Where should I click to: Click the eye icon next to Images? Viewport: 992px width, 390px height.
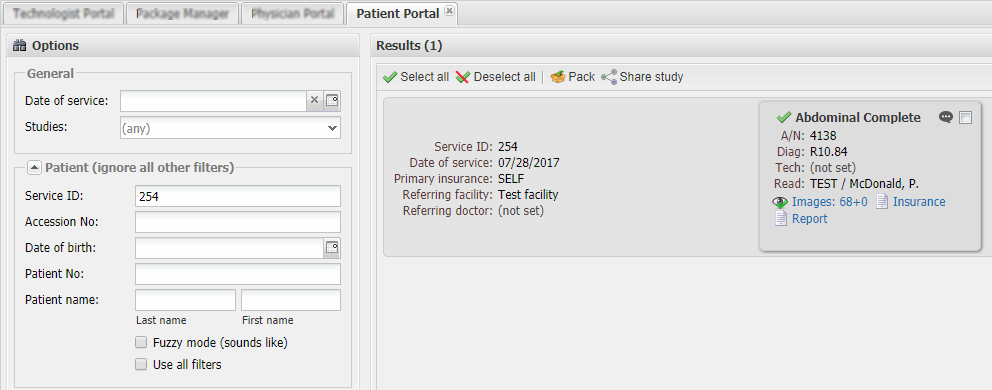coord(781,202)
